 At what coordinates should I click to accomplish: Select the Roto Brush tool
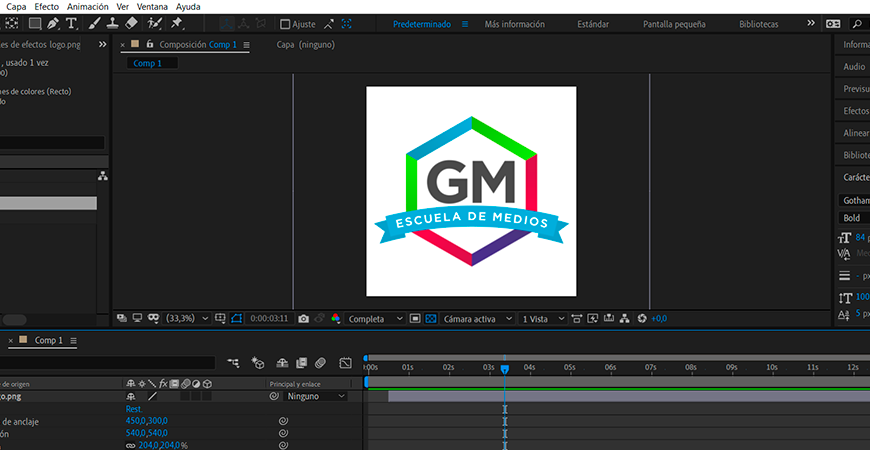tap(155, 24)
